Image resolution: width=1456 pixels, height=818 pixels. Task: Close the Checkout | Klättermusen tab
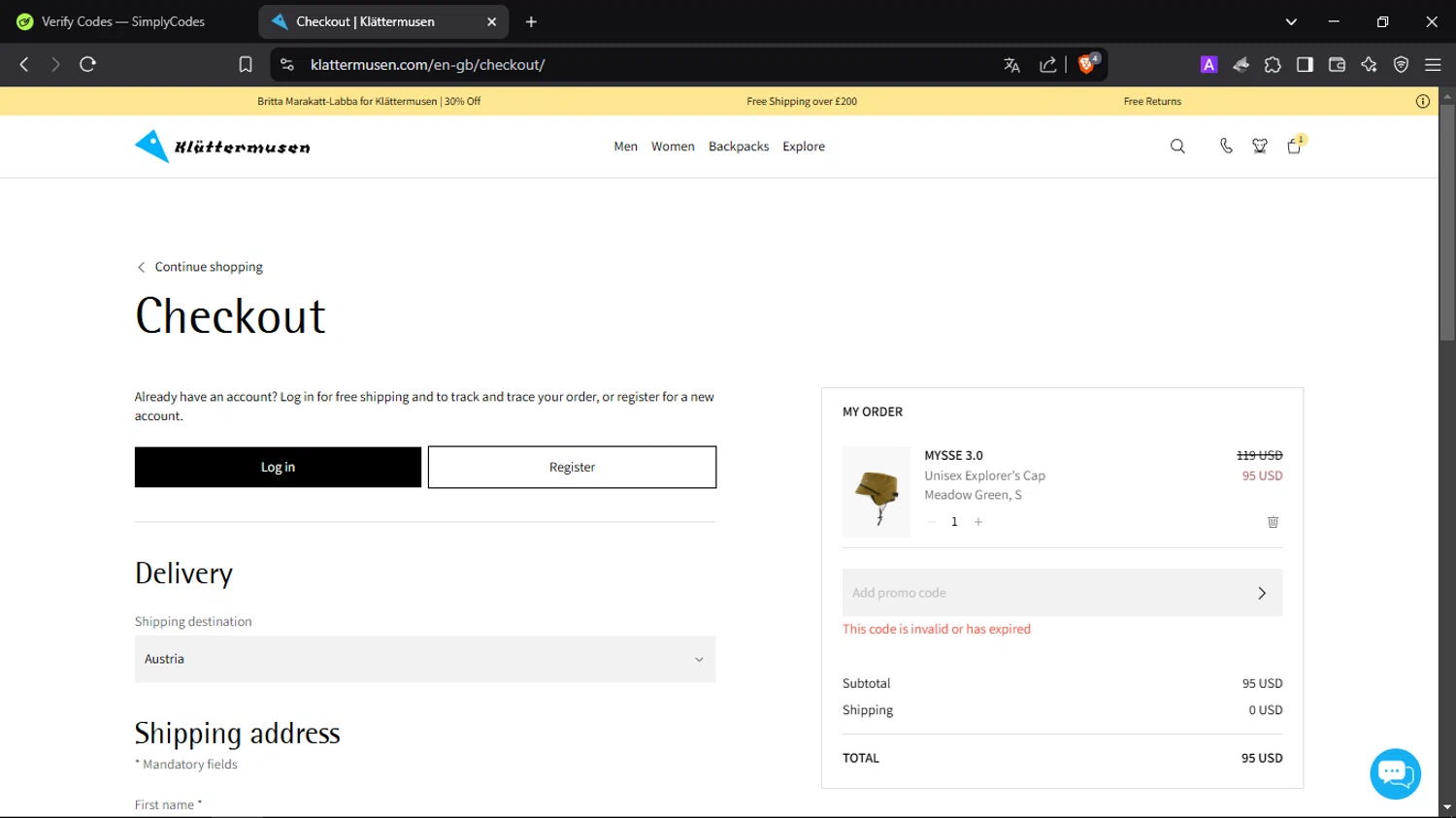491,21
